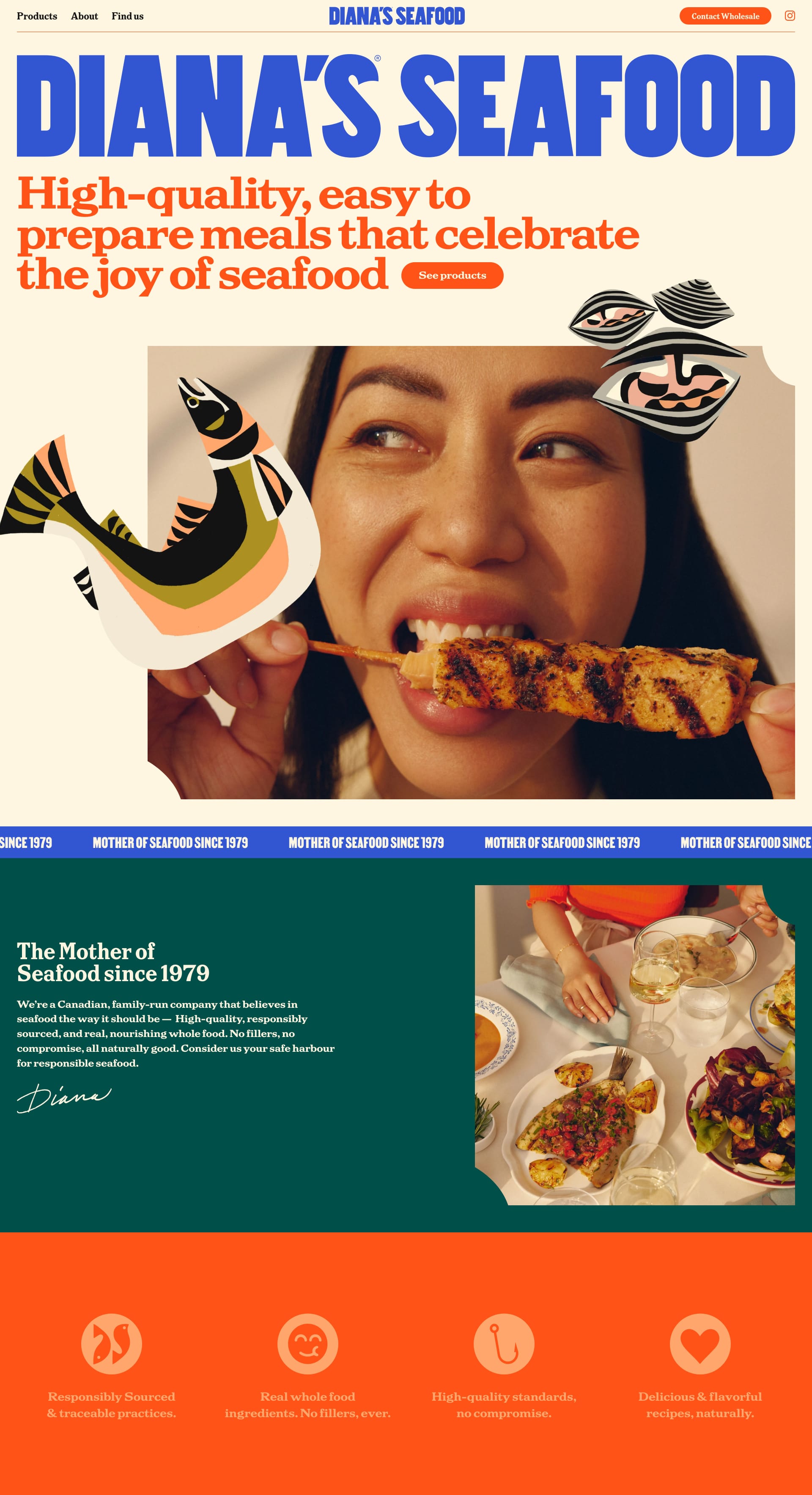Click Contact Wholesale button
812x1495 pixels.
click(x=725, y=16)
